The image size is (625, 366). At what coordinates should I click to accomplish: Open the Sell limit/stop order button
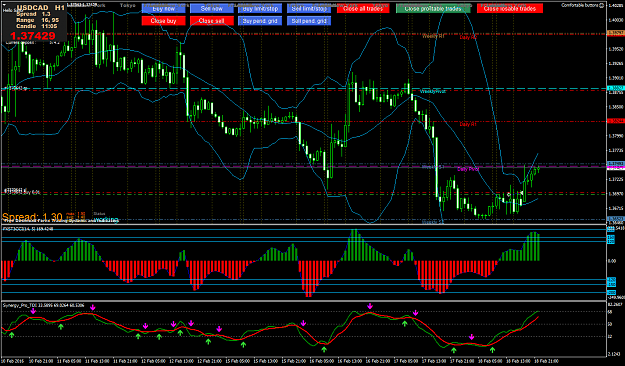(x=309, y=8)
